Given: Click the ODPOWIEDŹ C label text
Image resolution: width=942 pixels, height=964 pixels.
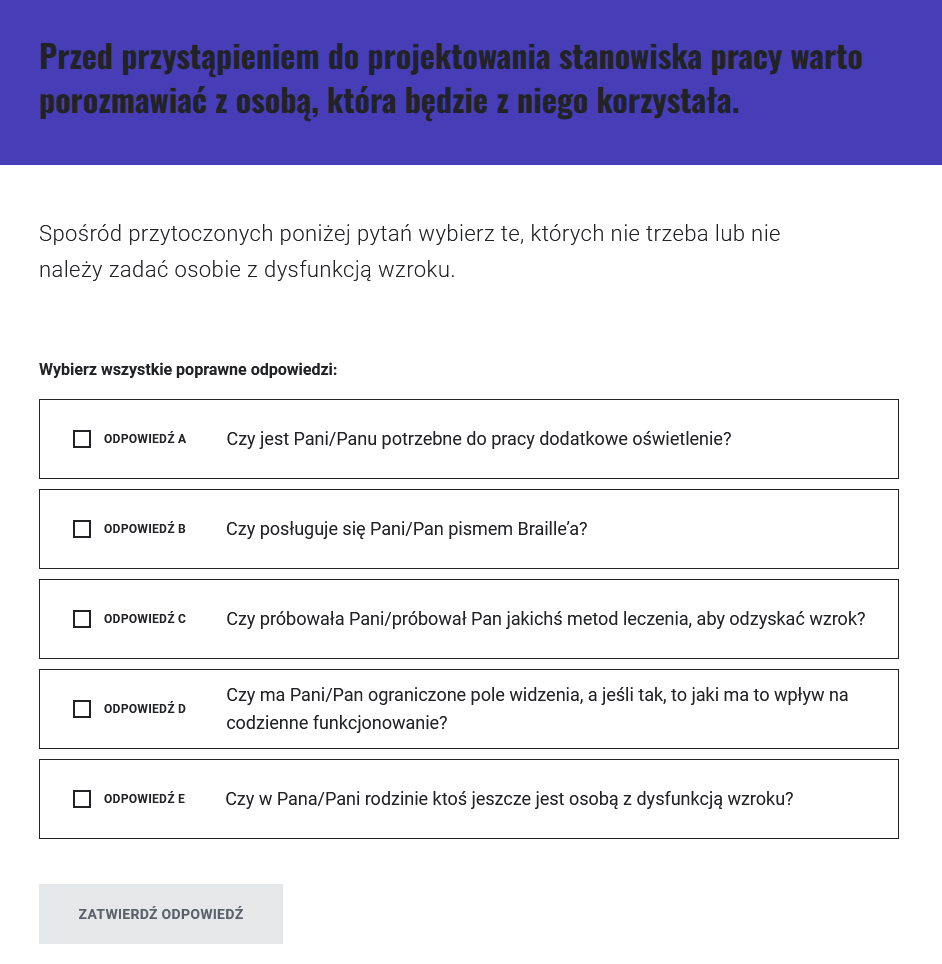Looking at the screenshot, I should 144,619.
